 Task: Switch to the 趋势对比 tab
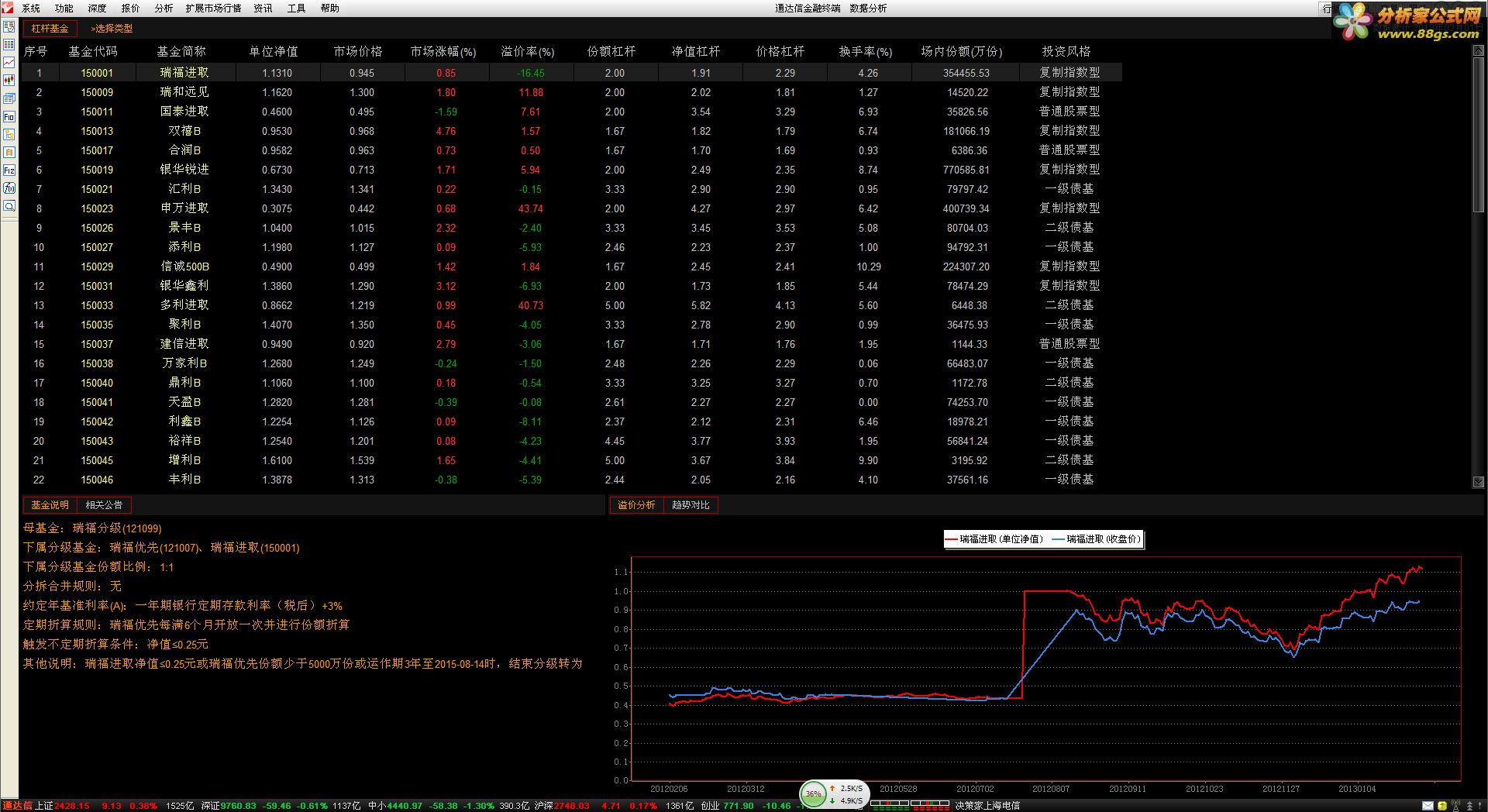(691, 505)
